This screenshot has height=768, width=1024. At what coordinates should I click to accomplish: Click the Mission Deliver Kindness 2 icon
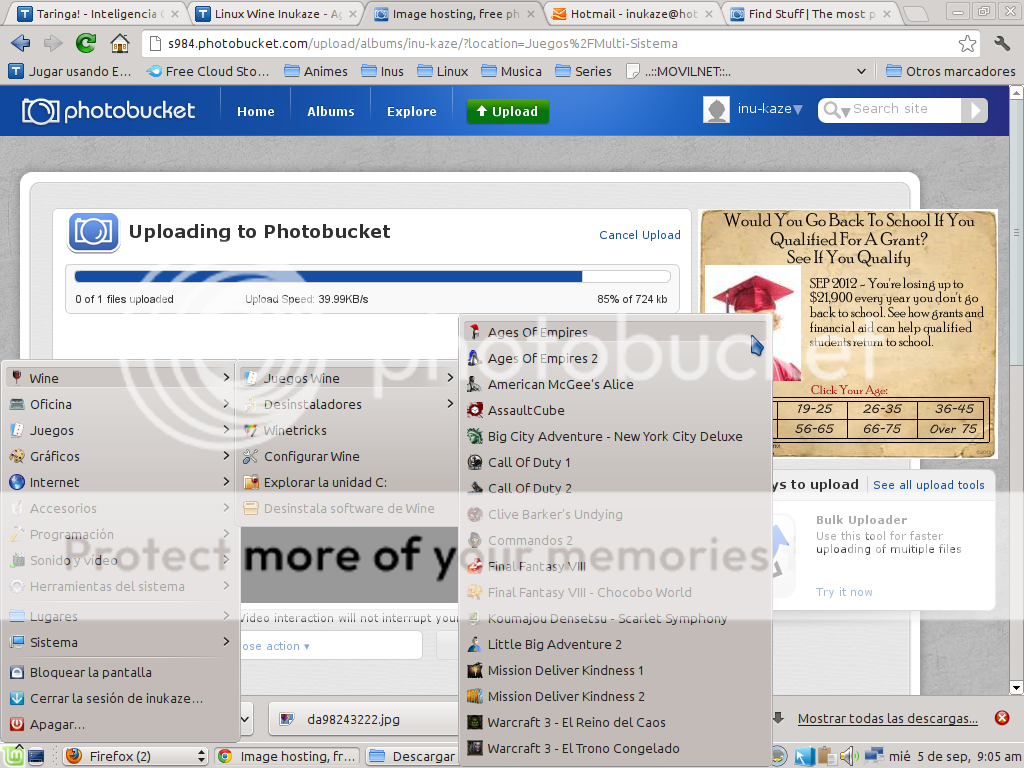[475, 696]
